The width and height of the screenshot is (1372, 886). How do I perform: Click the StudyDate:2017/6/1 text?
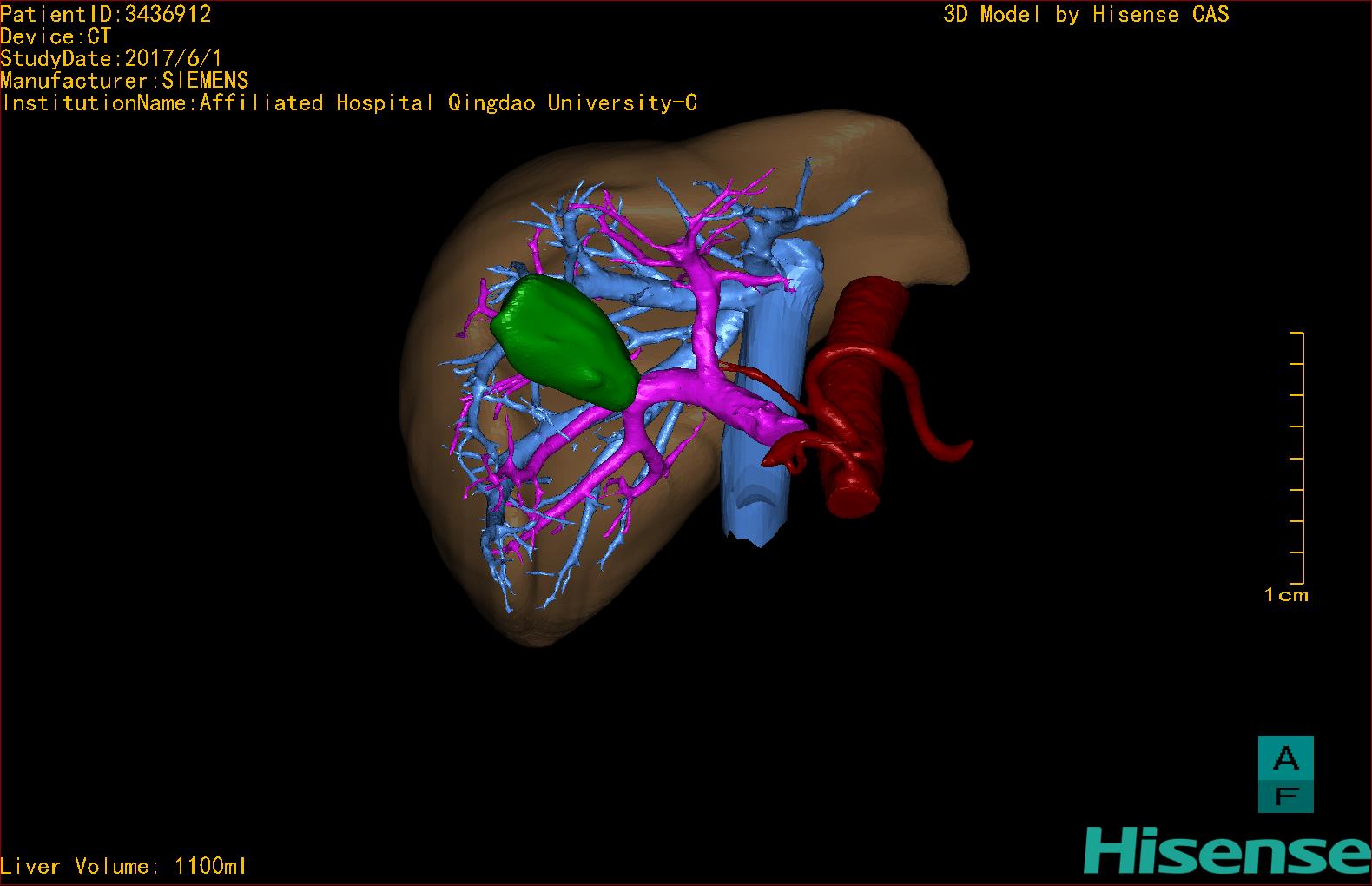(x=110, y=59)
